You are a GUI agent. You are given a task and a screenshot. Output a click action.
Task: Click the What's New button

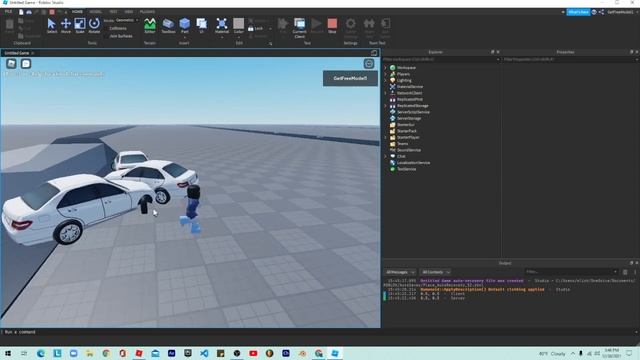(x=578, y=12)
